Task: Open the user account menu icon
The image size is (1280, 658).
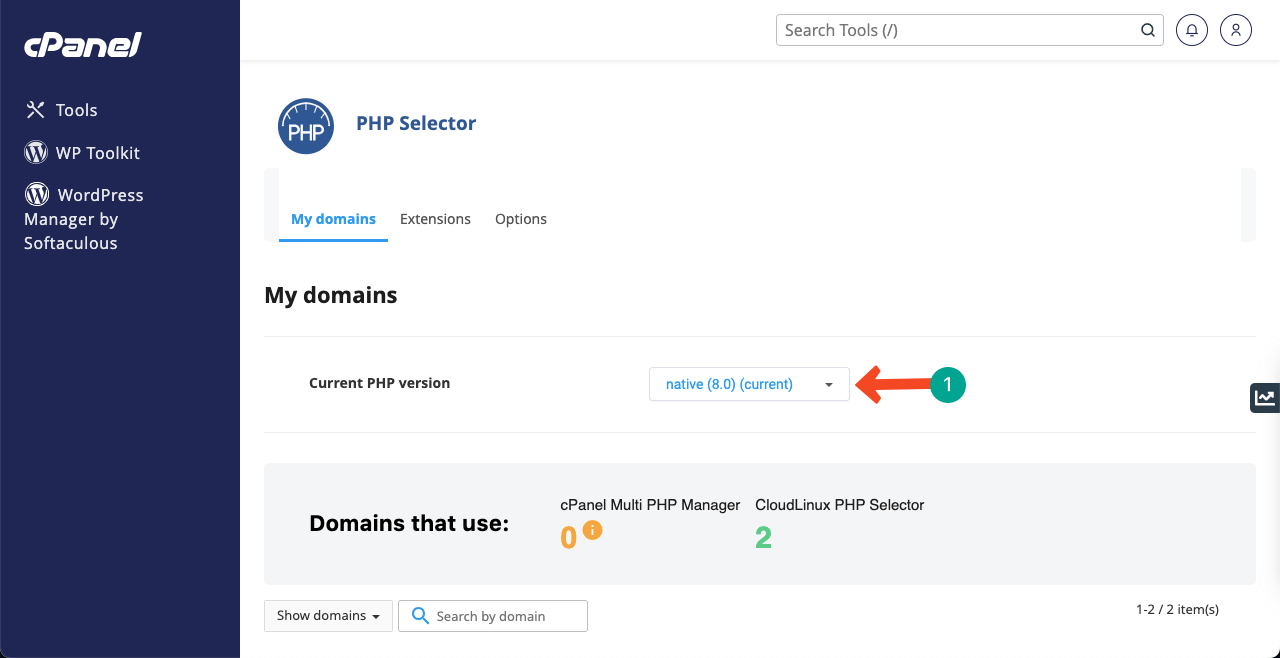Action: (x=1236, y=30)
